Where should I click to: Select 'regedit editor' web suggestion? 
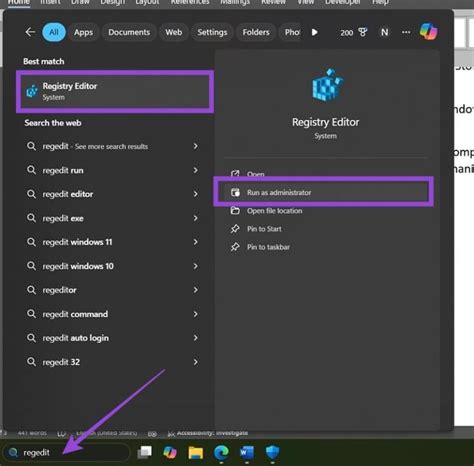pyautogui.click(x=68, y=194)
